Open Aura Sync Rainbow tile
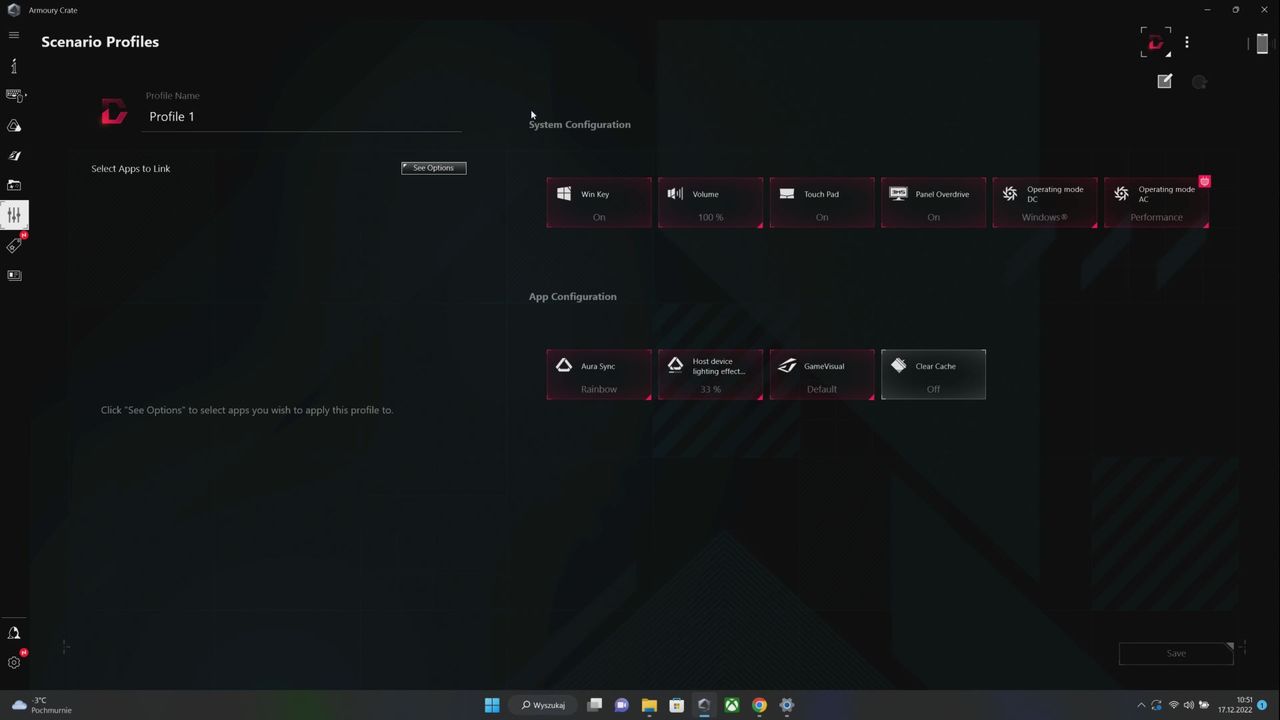 click(599, 375)
